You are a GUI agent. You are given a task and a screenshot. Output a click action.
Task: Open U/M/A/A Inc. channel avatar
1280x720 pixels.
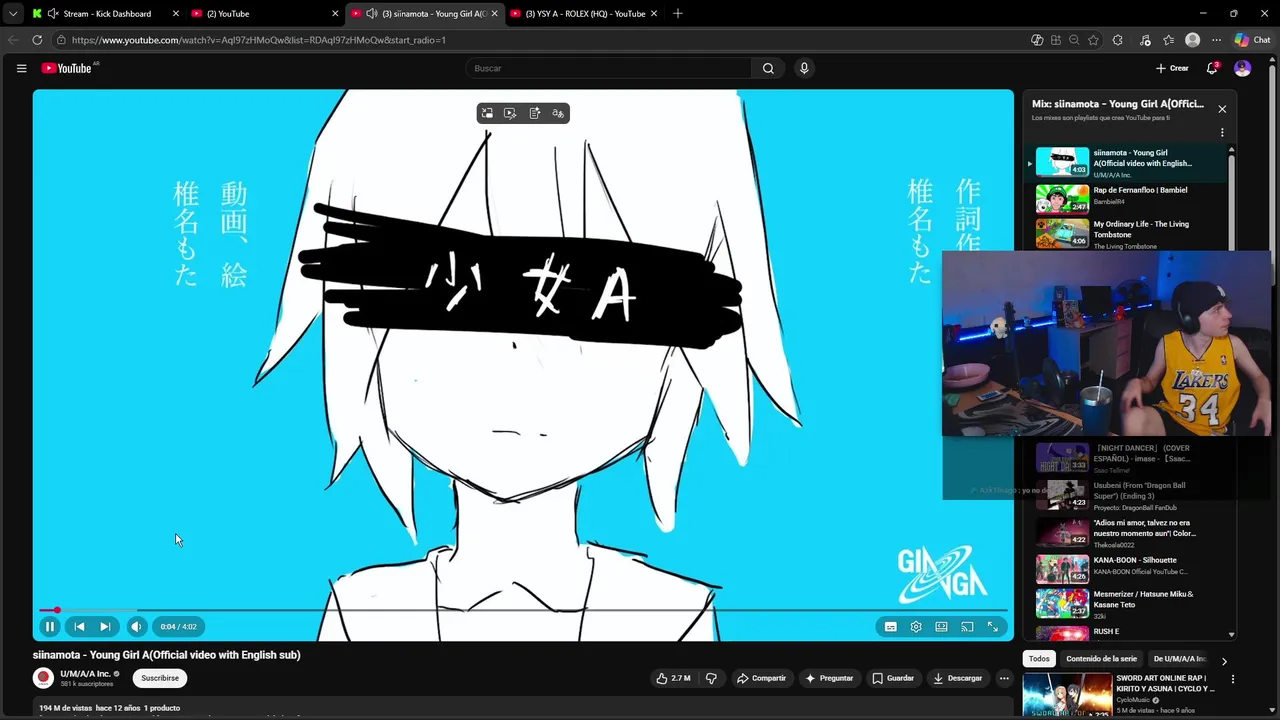tap(43, 678)
